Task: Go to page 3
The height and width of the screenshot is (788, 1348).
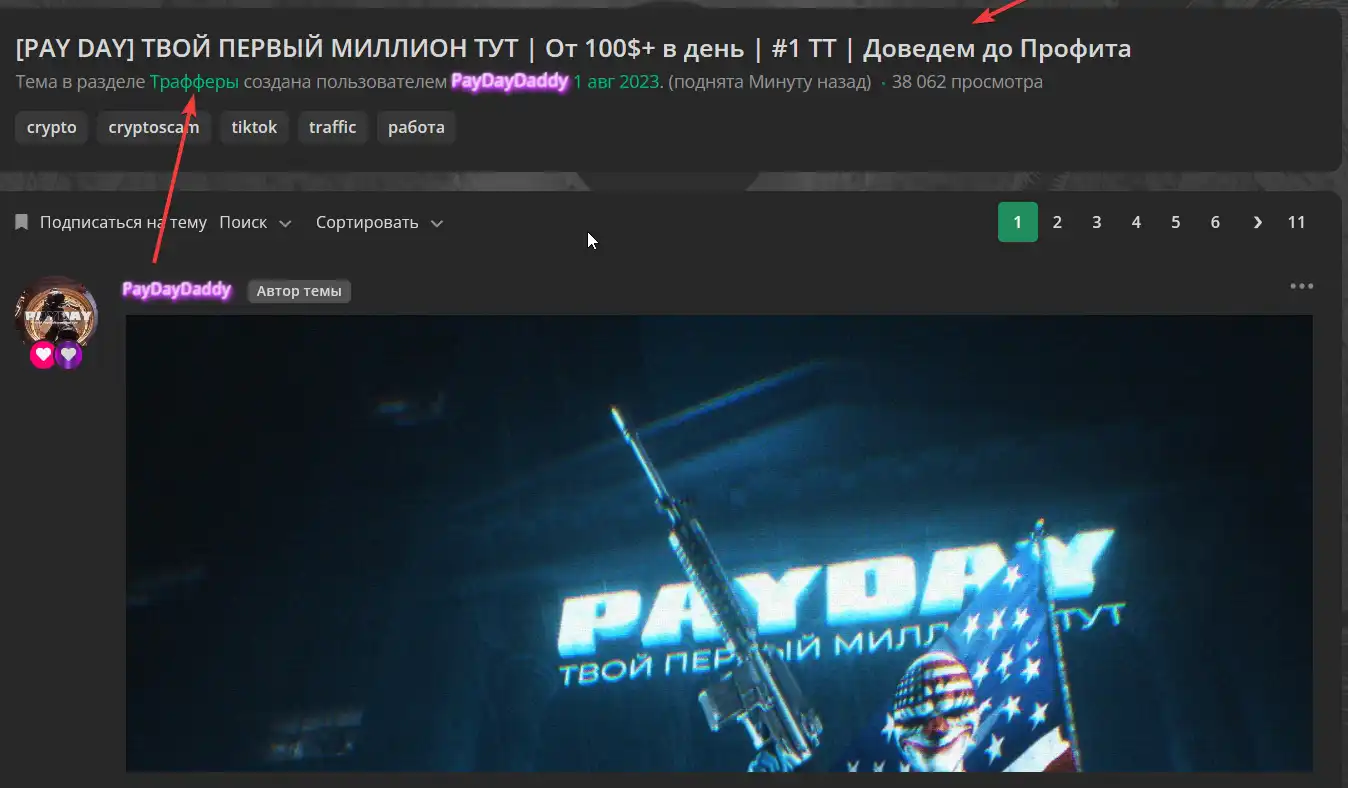Action: click(1096, 222)
